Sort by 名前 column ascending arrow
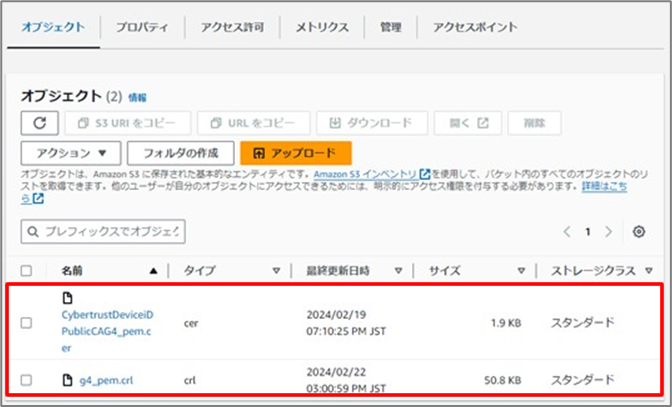This screenshot has width=672, height=407. point(153,271)
